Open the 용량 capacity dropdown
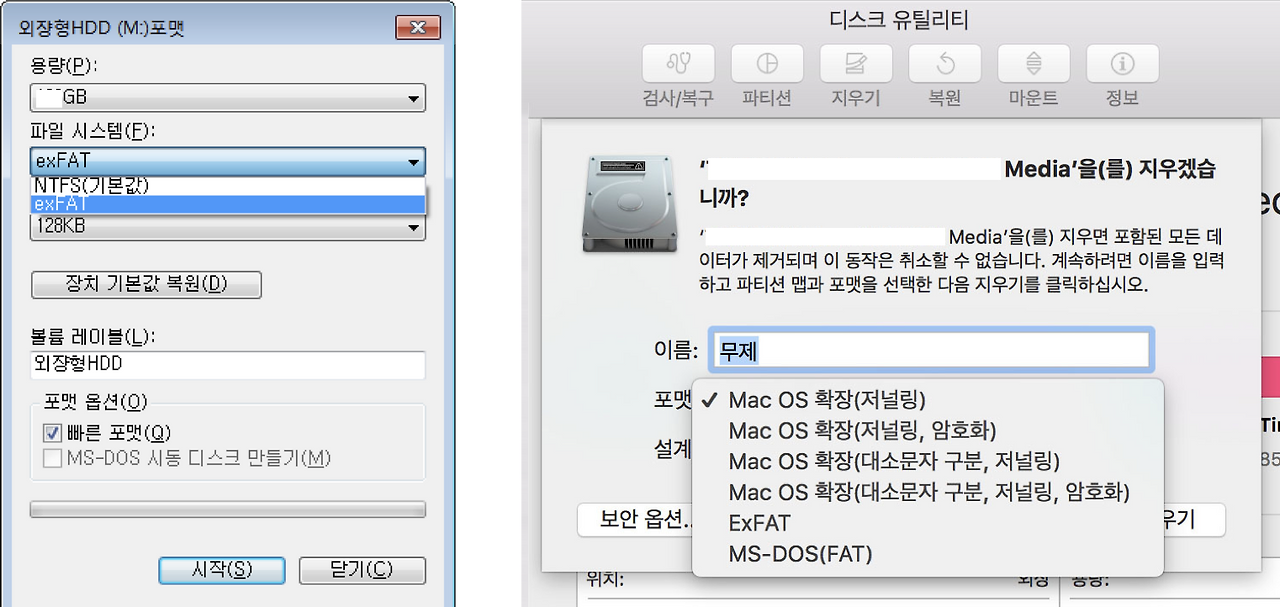The width and height of the screenshot is (1280, 607). [x=227, y=98]
